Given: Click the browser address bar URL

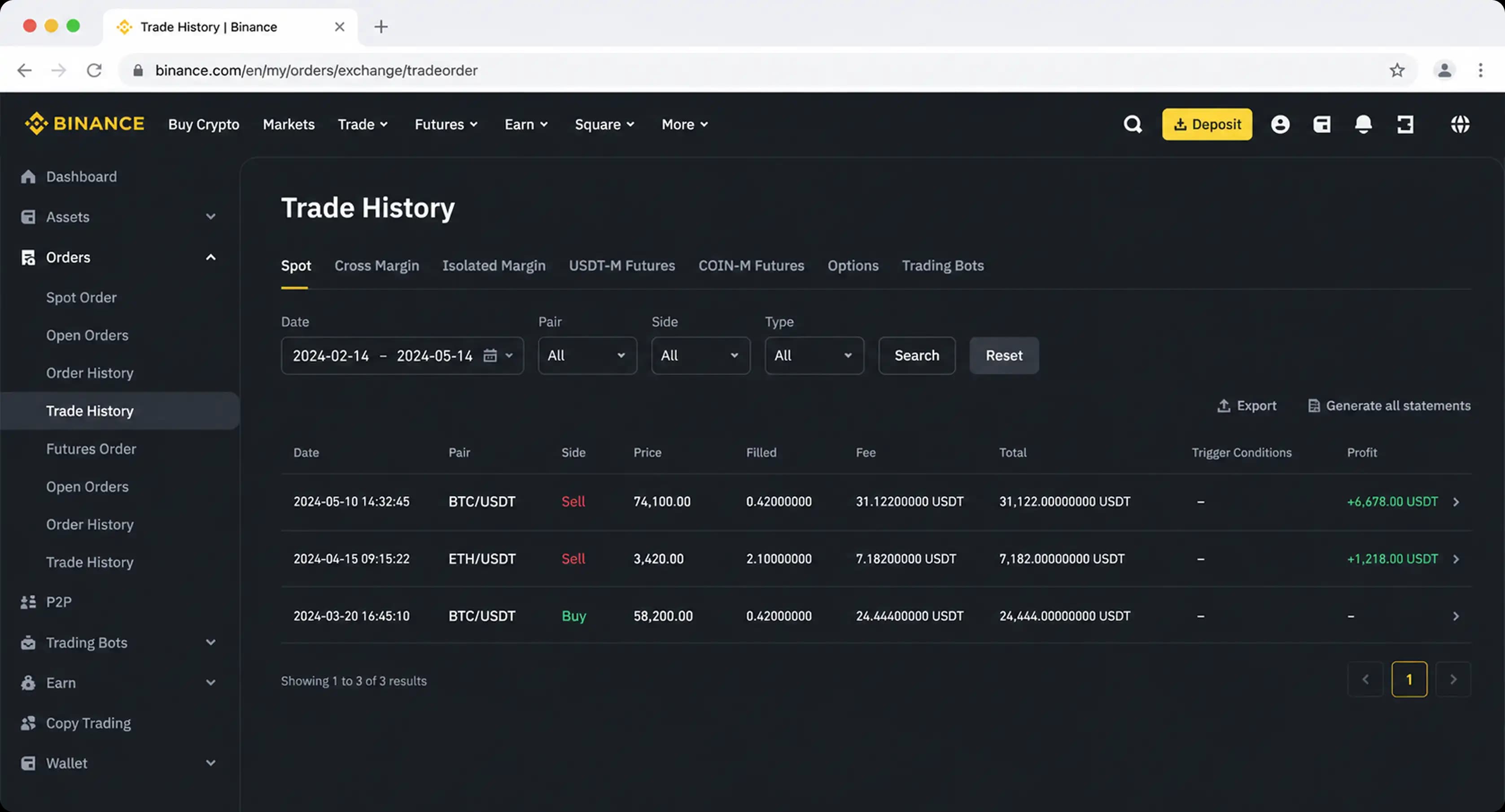Looking at the screenshot, I should (x=316, y=70).
